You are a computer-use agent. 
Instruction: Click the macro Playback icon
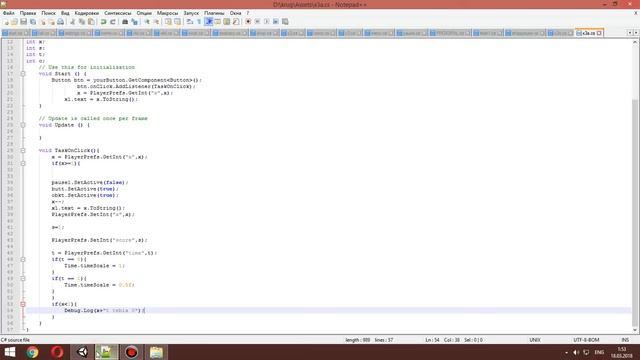[x=267, y=22]
